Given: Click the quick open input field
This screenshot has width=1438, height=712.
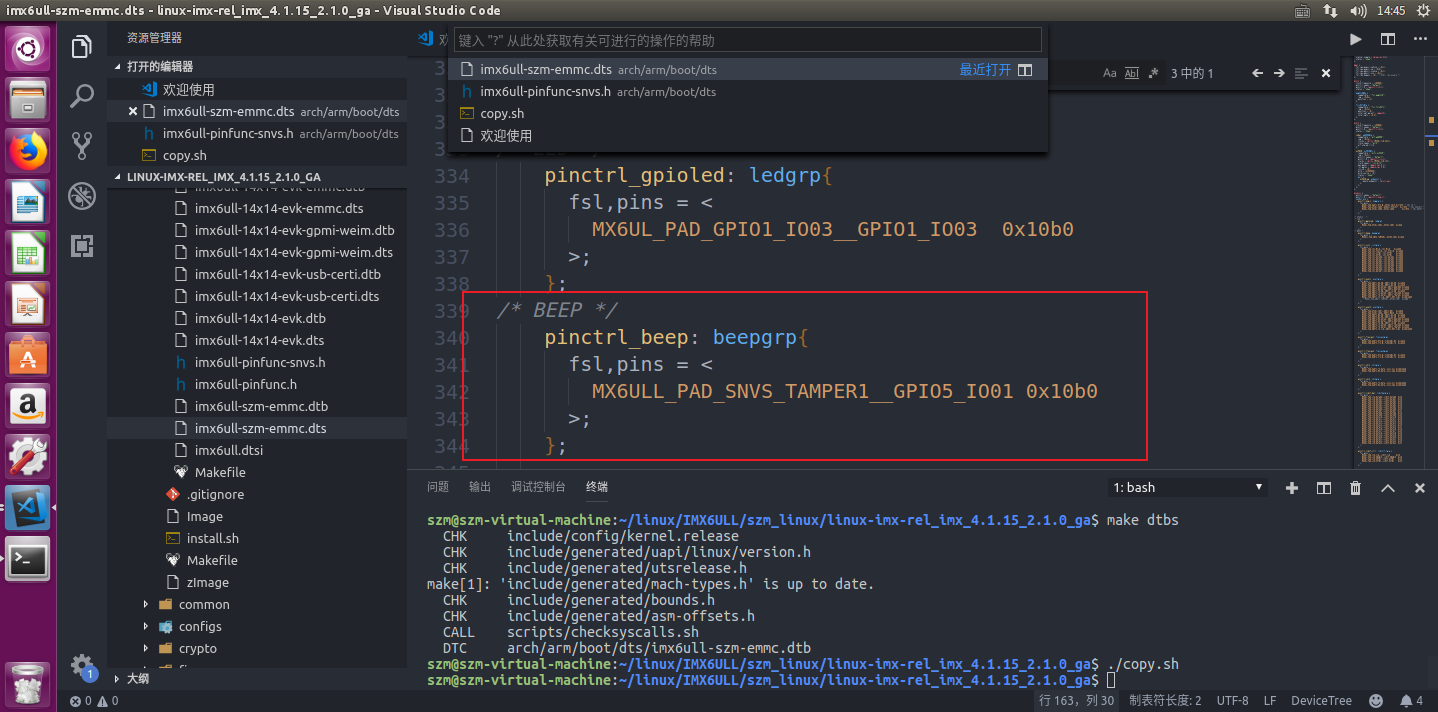Looking at the screenshot, I should pos(748,40).
